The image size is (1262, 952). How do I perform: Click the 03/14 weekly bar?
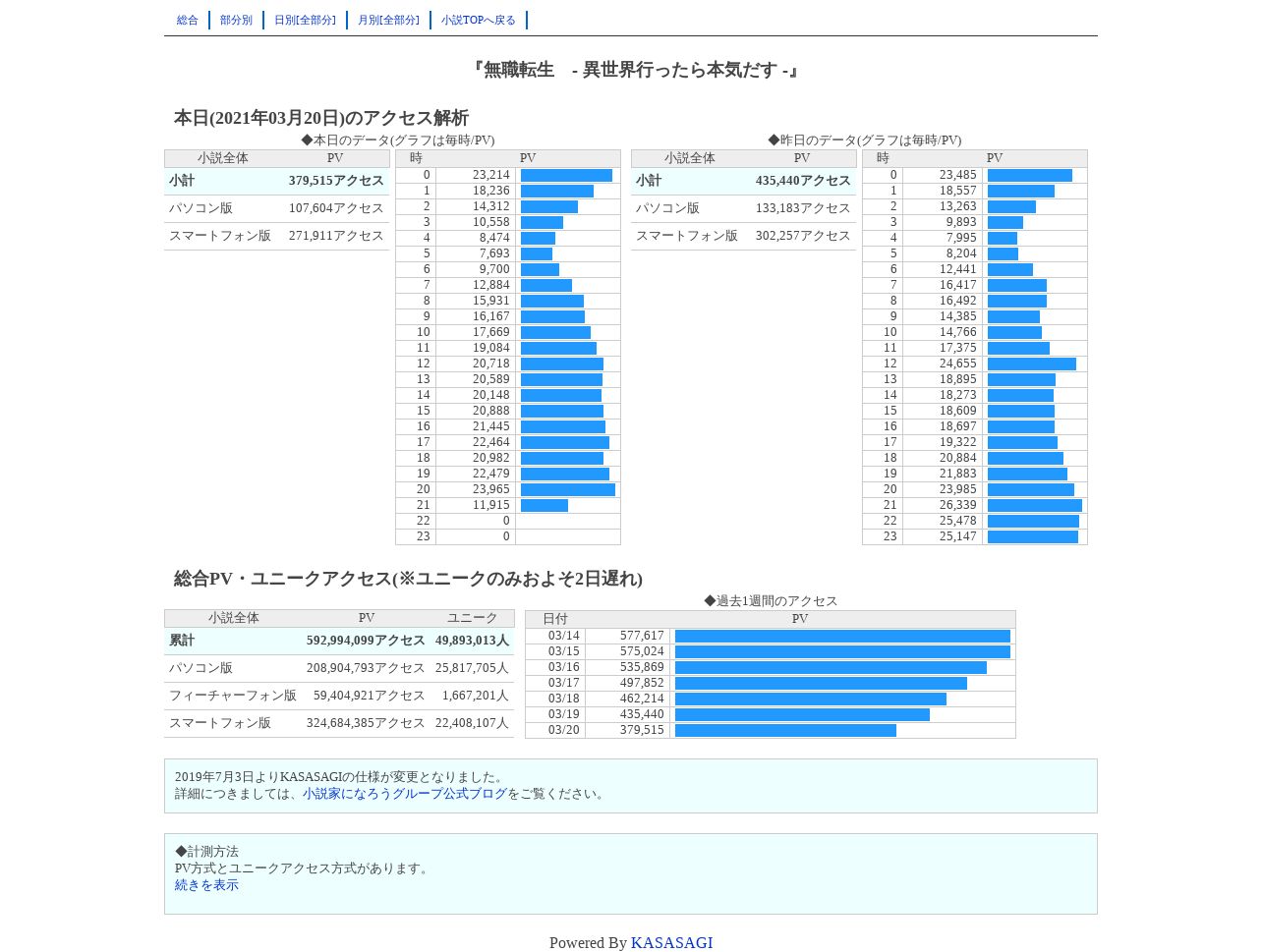[x=842, y=637]
